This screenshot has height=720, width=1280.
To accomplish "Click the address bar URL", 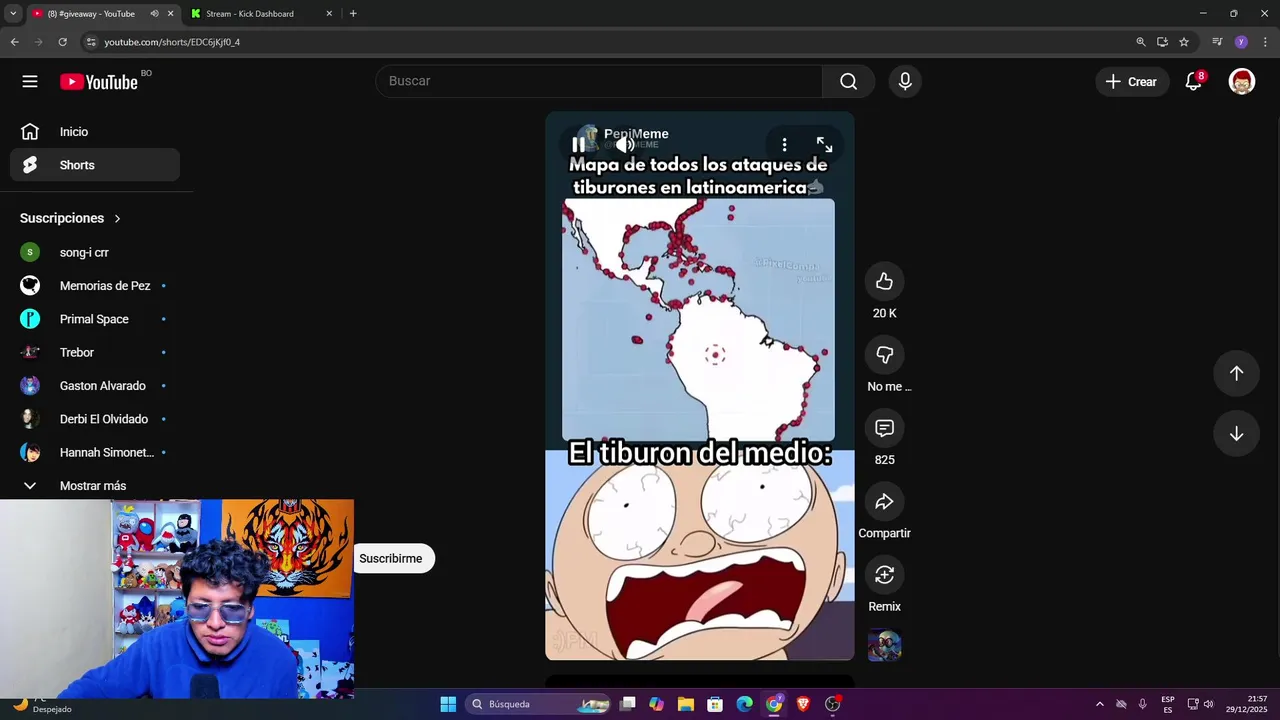I will pos(172,42).
